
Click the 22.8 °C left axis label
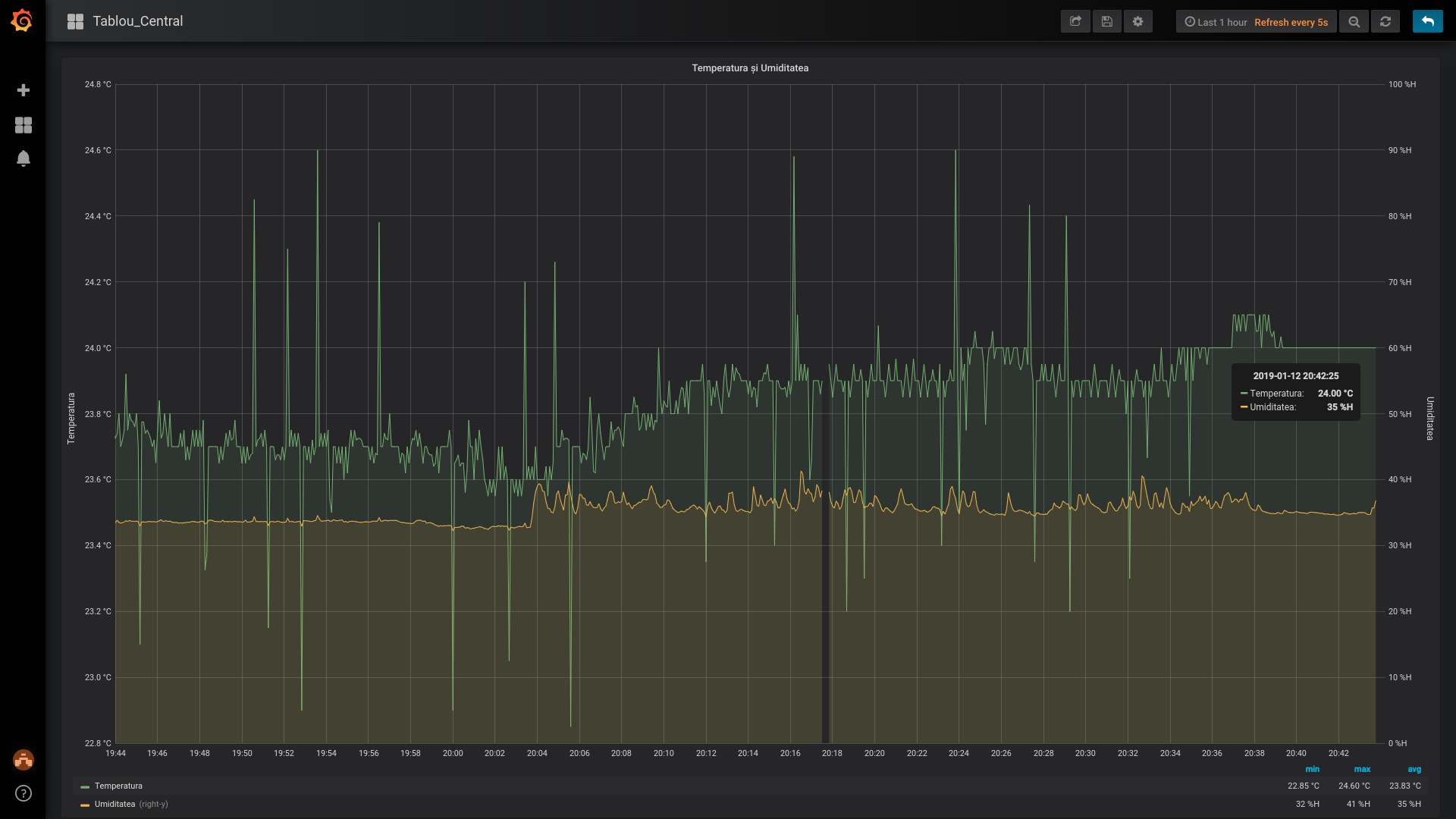click(98, 743)
